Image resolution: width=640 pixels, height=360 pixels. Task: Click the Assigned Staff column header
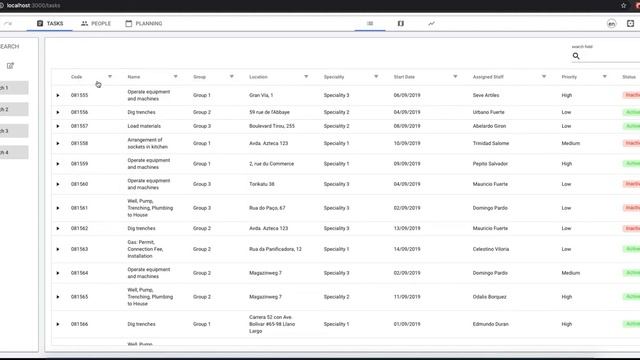[488, 77]
